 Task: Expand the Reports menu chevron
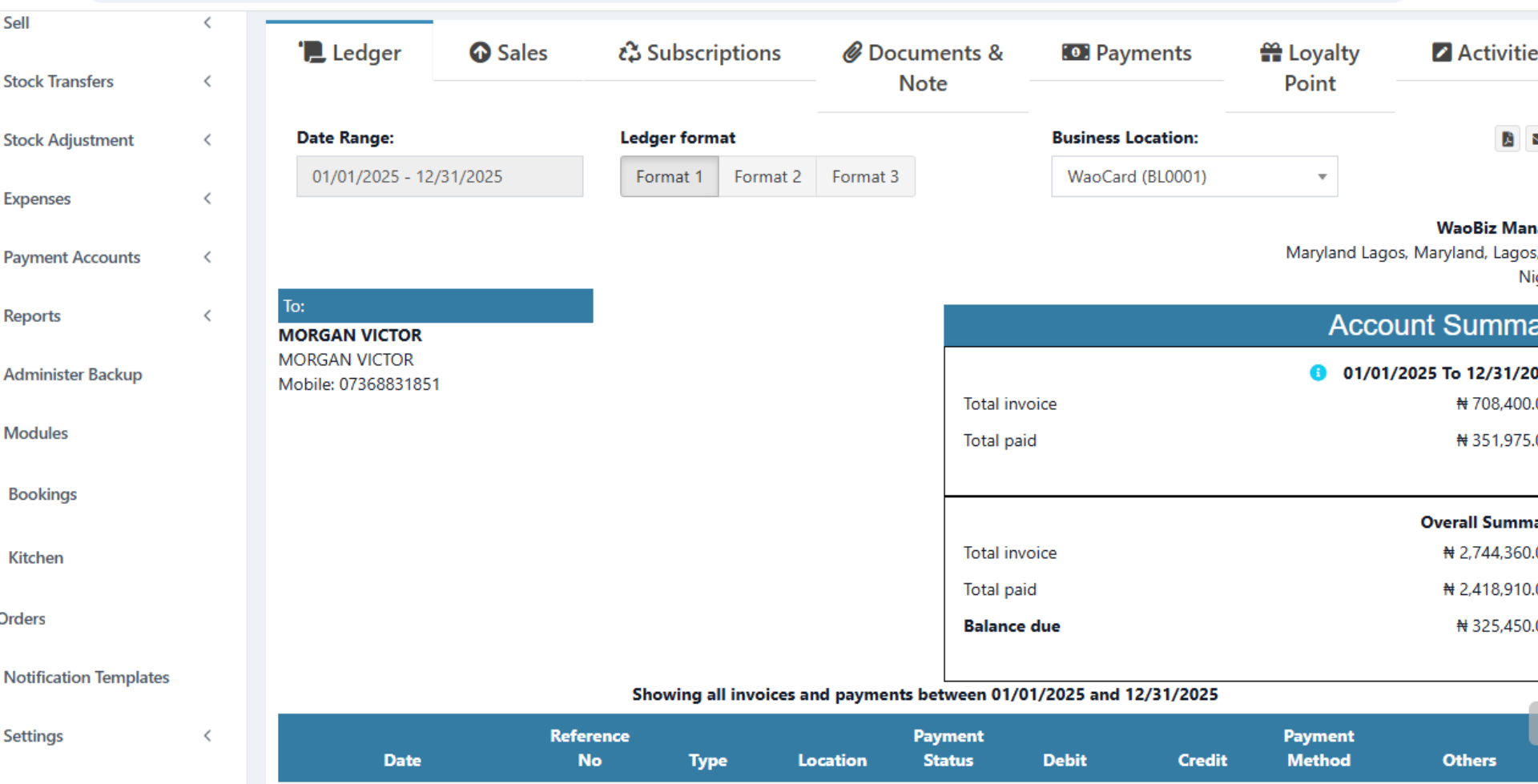207,316
